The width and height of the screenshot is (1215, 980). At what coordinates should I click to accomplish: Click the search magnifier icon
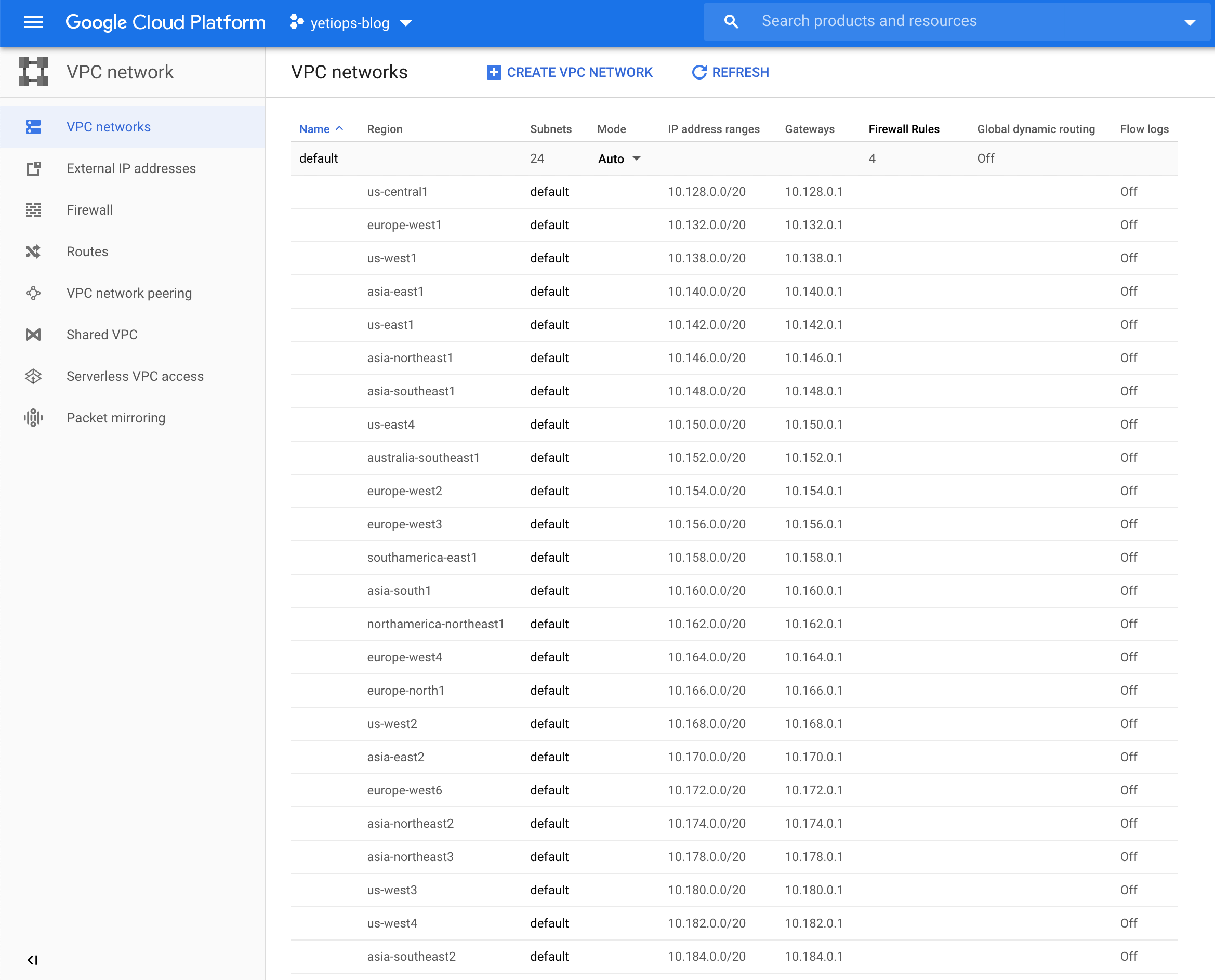pyautogui.click(x=731, y=21)
